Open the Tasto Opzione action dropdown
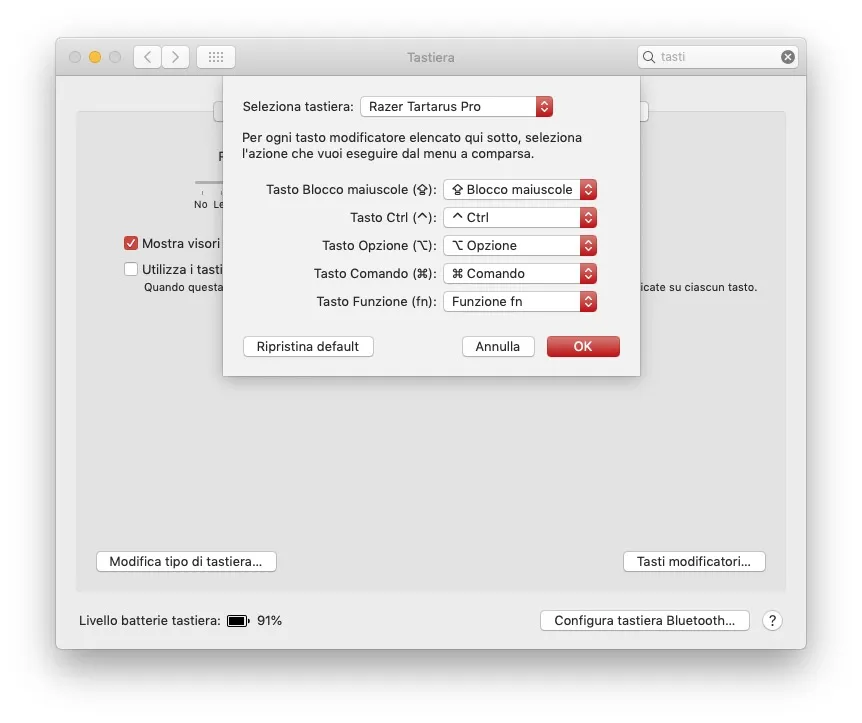Image resolution: width=862 pixels, height=723 pixels. [520, 246]
